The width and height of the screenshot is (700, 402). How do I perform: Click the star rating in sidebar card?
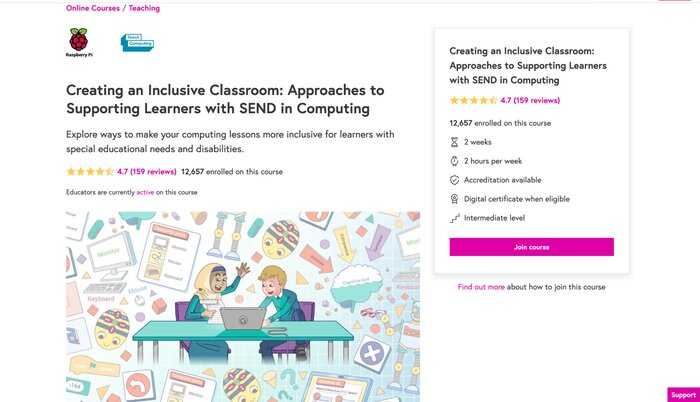click(473, 100)
